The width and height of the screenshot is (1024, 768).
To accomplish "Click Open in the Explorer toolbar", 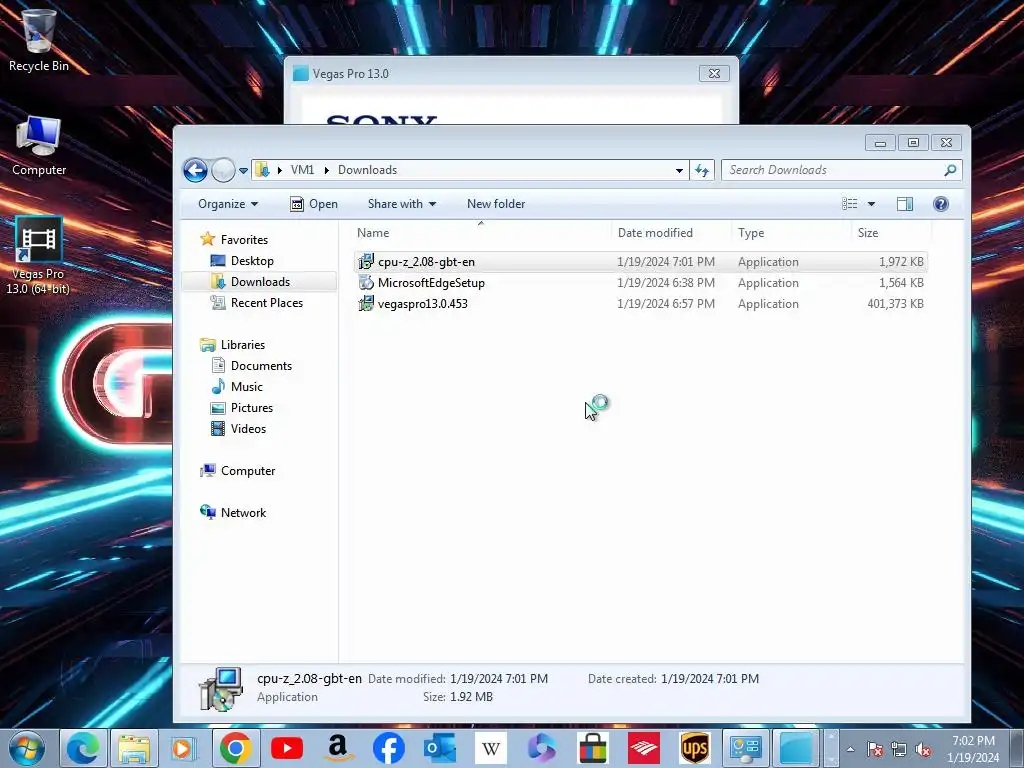I will pyautogui.click(x=314, y=204).
